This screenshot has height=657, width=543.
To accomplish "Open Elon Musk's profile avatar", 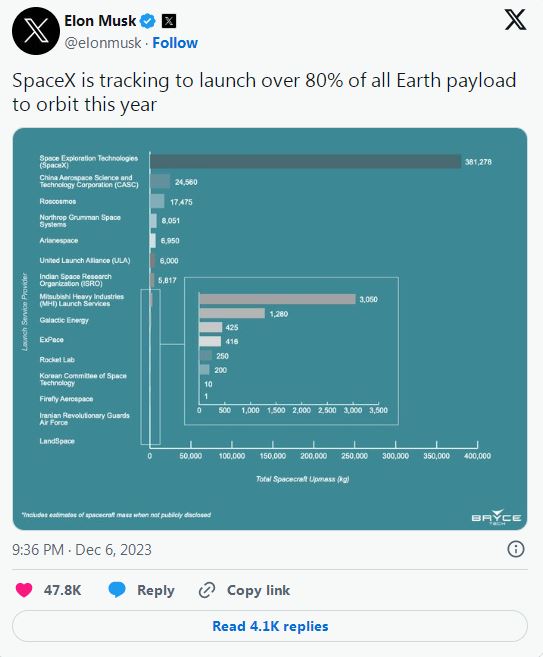I will (x=36, y=31).
